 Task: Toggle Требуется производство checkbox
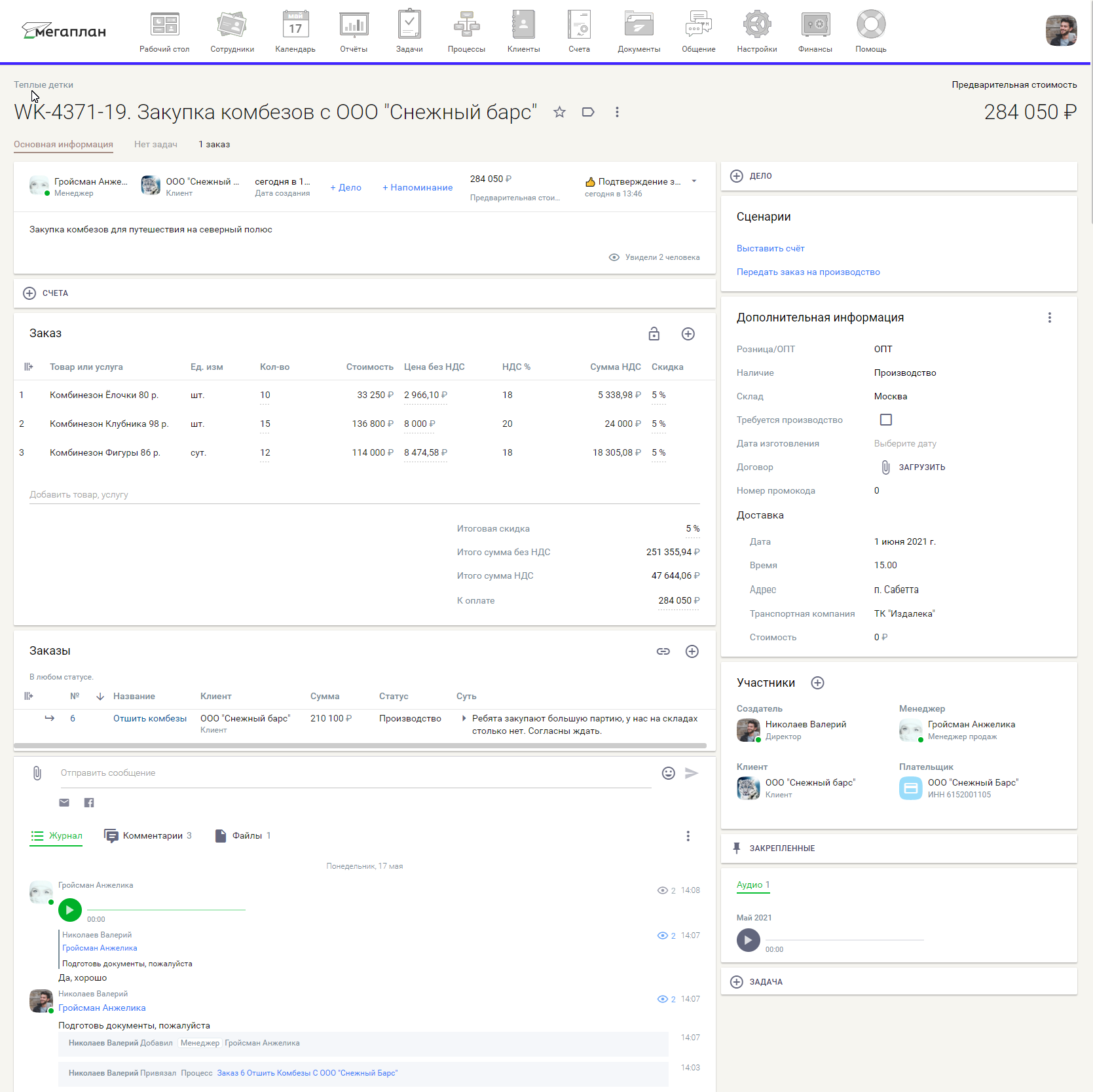click(x=886, y=420)
